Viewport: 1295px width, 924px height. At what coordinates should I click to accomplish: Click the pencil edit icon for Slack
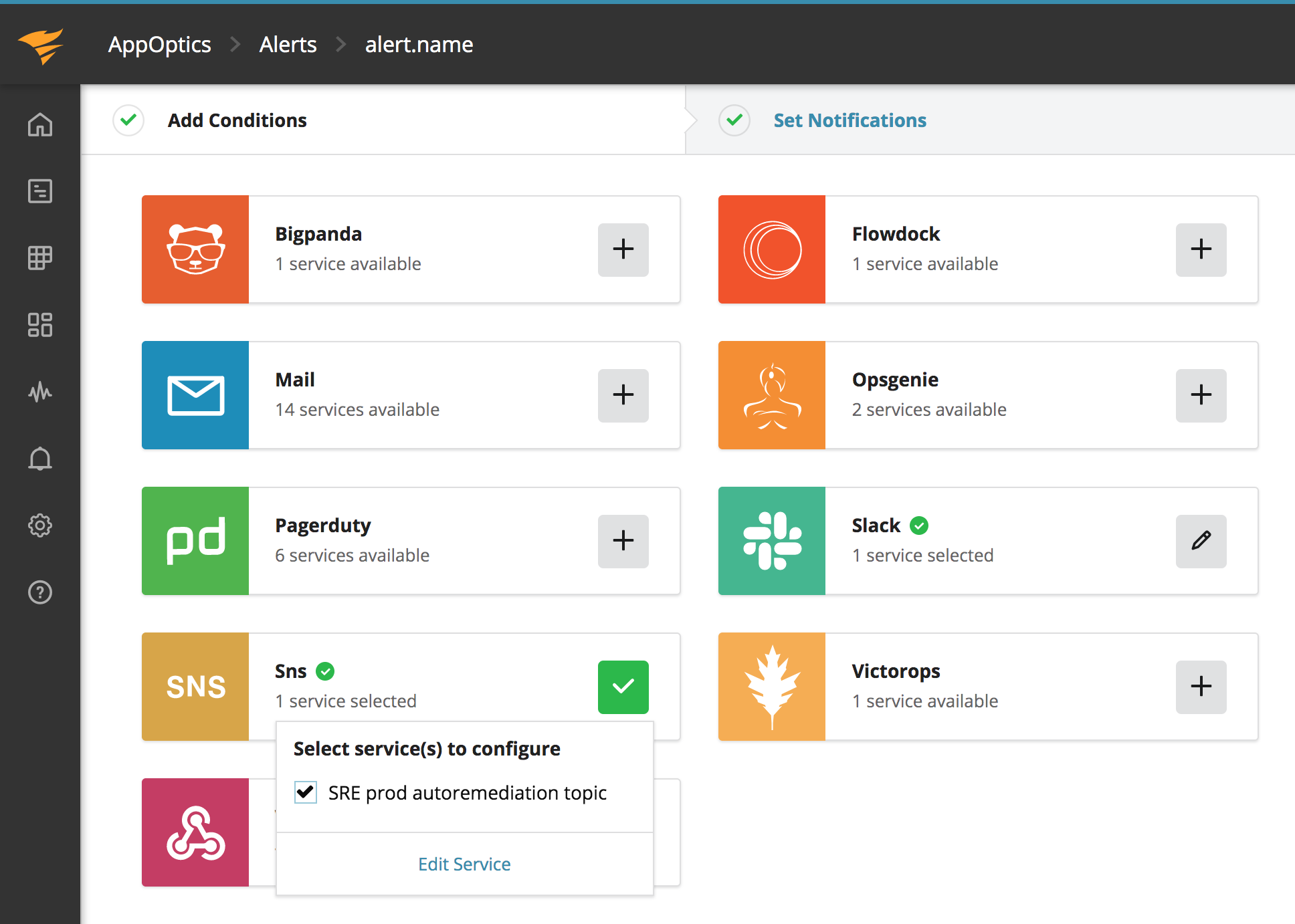[x=1201, y=541]
